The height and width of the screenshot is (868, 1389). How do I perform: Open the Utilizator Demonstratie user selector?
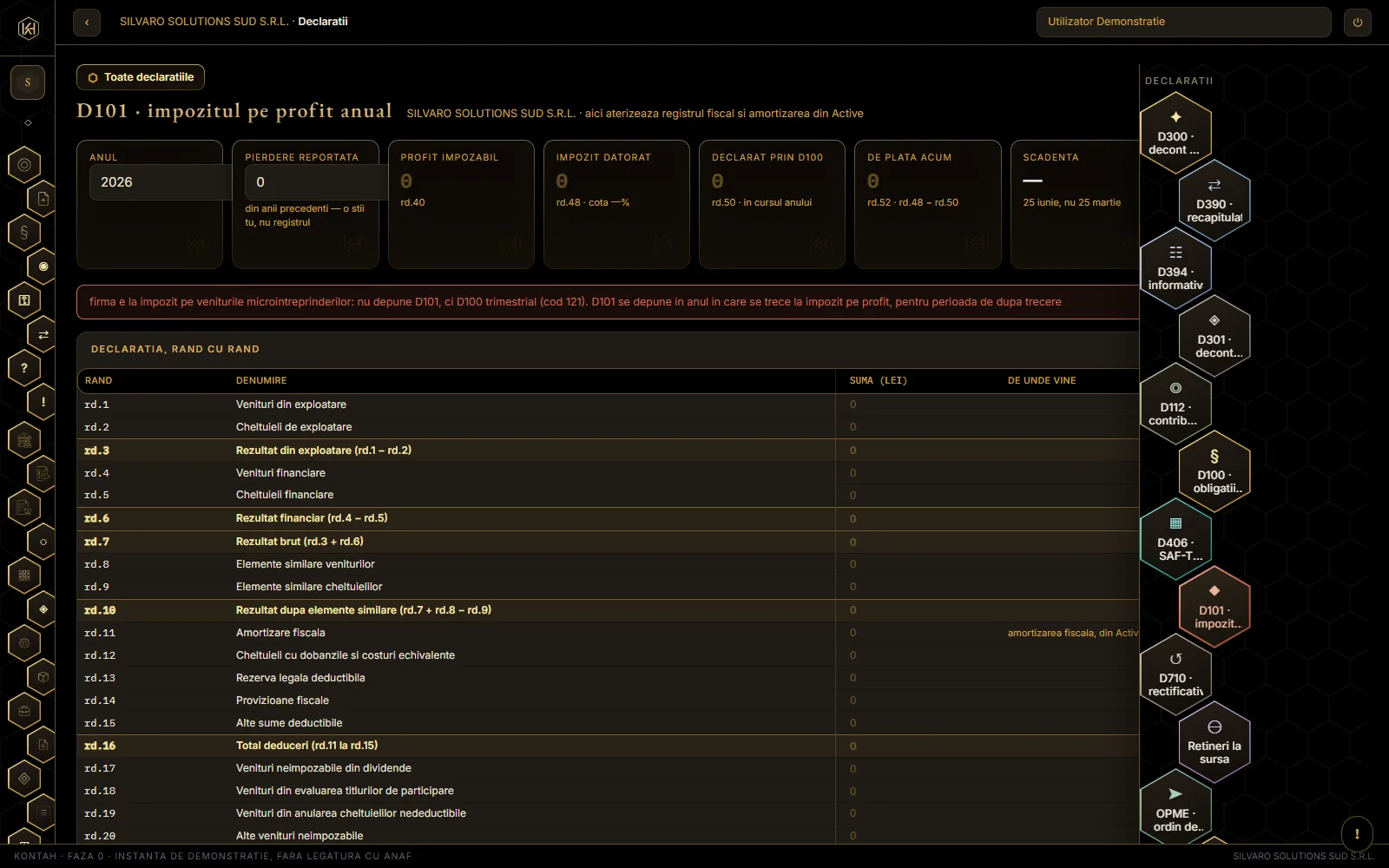click(x=1183, y=23)
